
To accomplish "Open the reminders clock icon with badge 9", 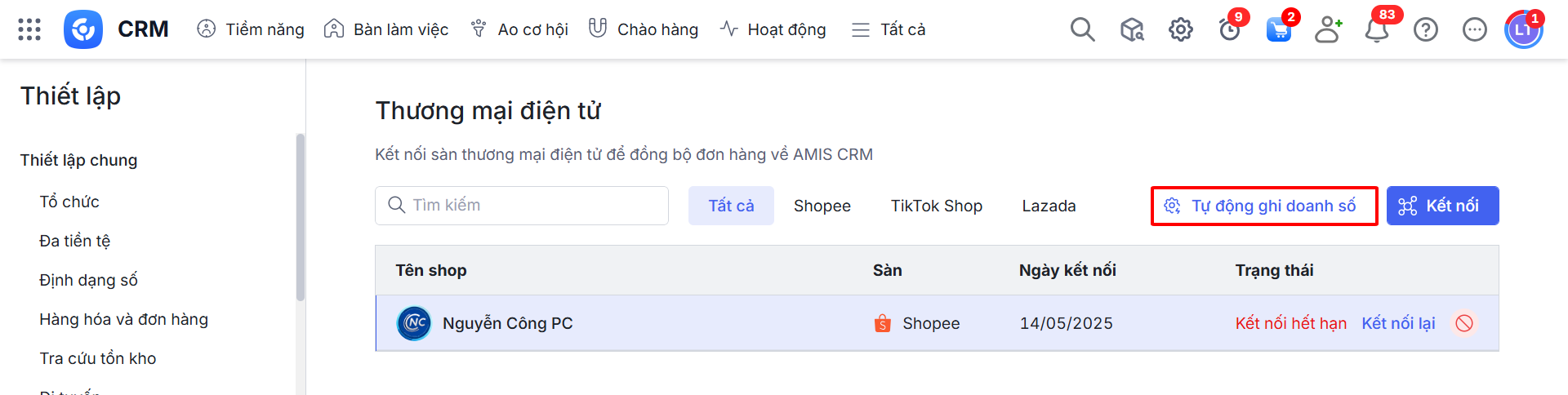I will pos(1229,30).
